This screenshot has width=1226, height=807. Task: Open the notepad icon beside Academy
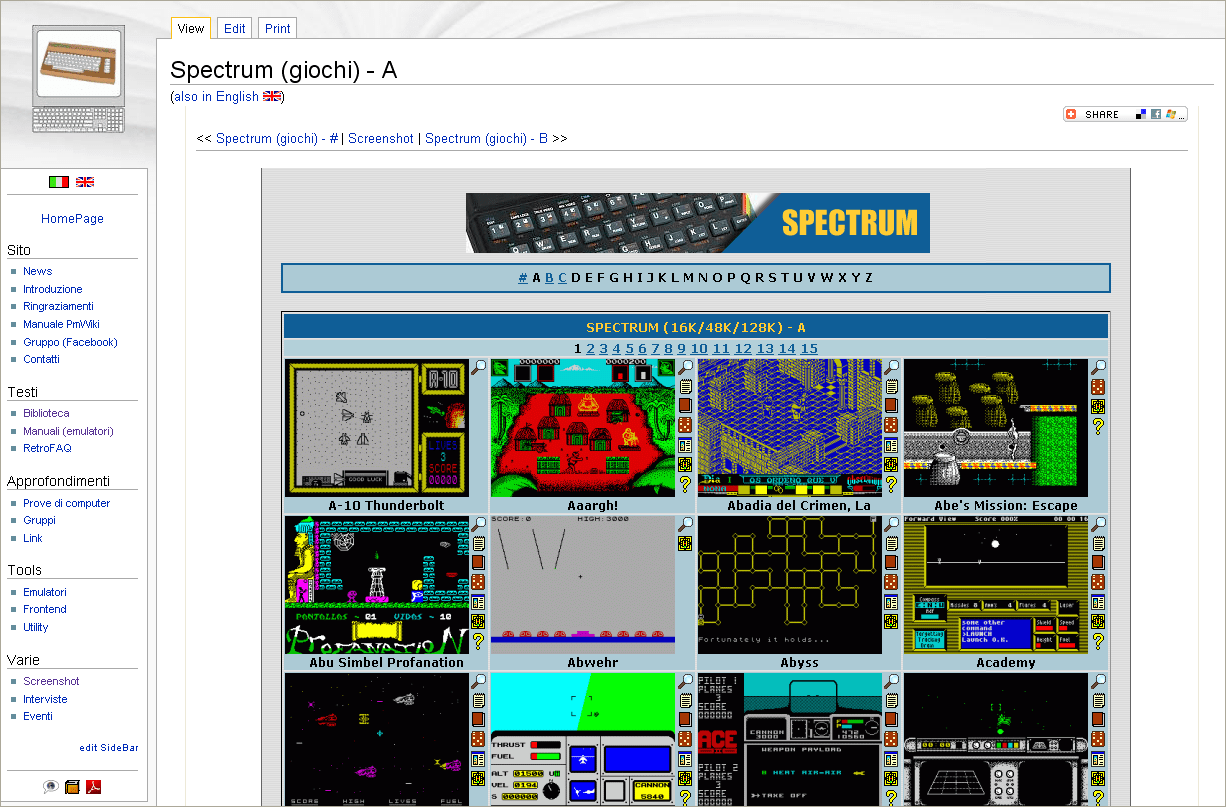pyautogui.click(x=1098, y=543)
